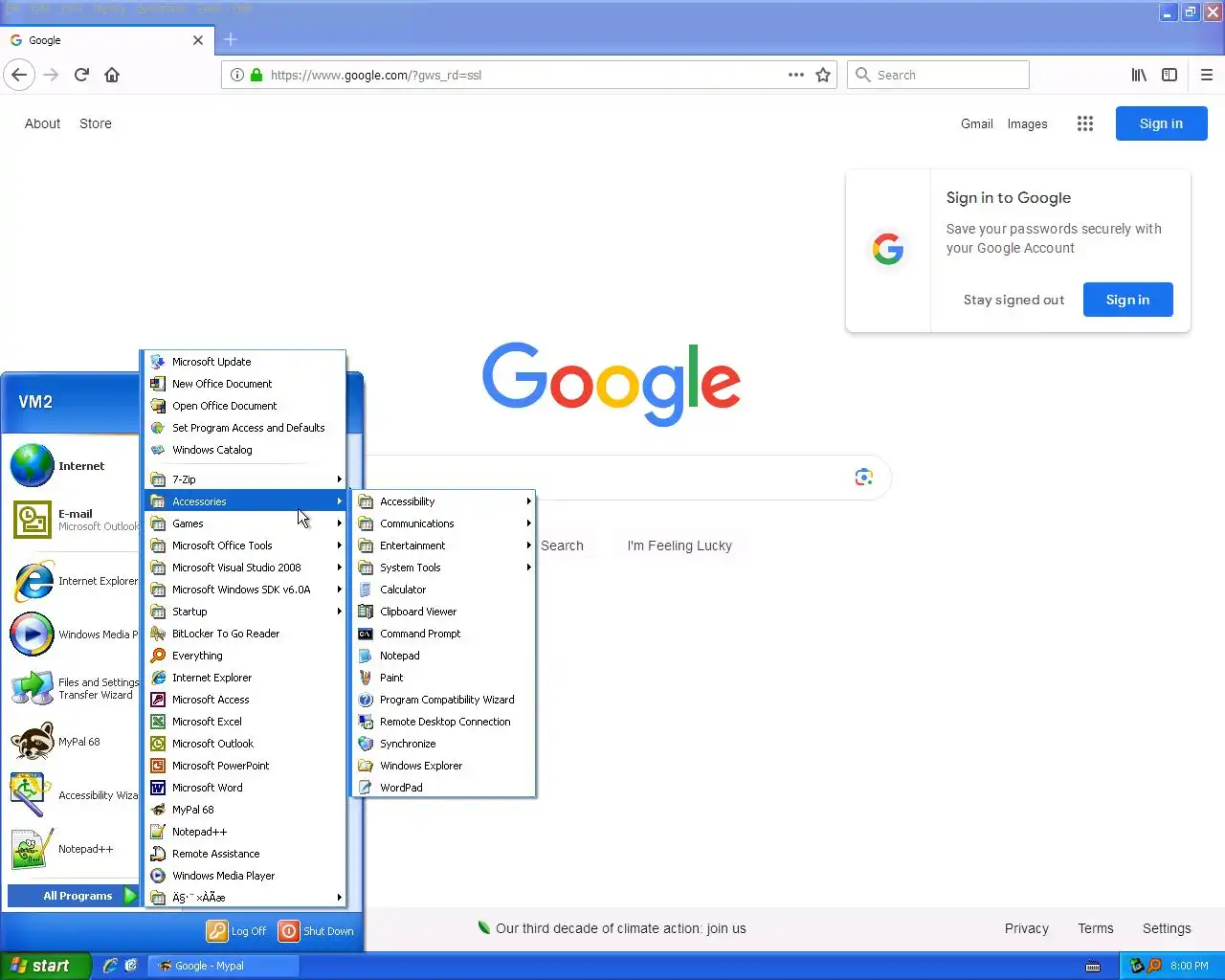The width and height of the screenshot is (1225, 980).
Task: Open WordPad from Accessories
Action: tap(443, 788)
